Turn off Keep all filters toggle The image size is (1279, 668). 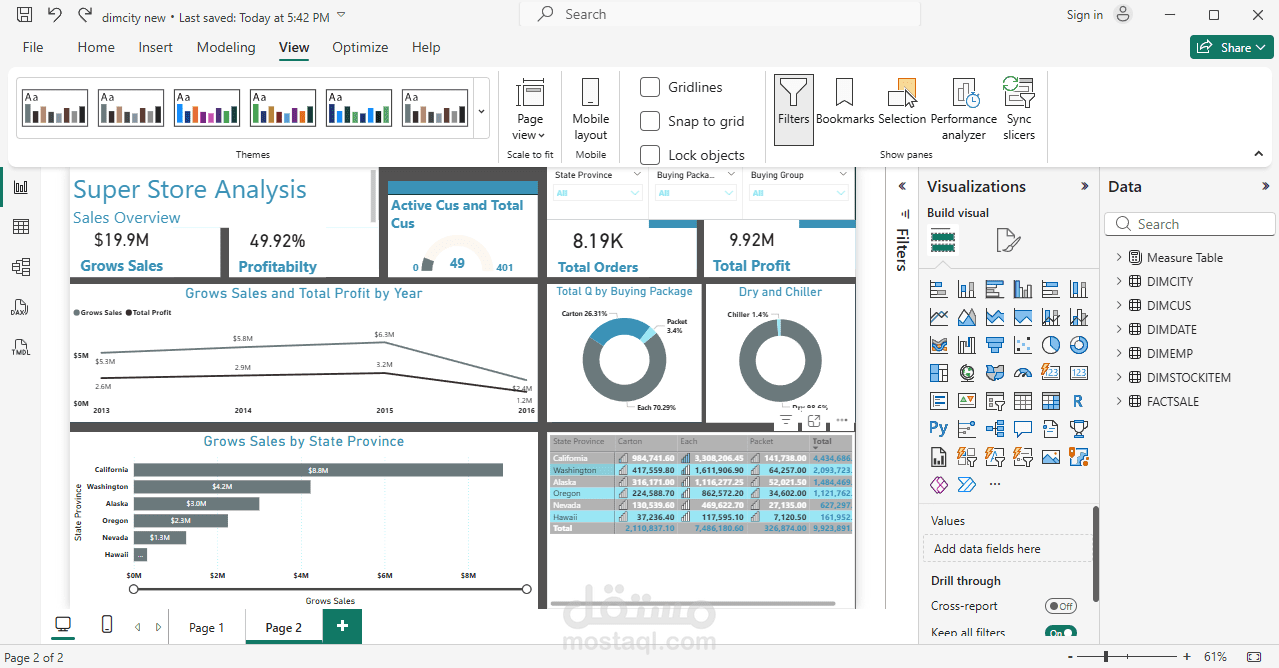pos(1060,632)
